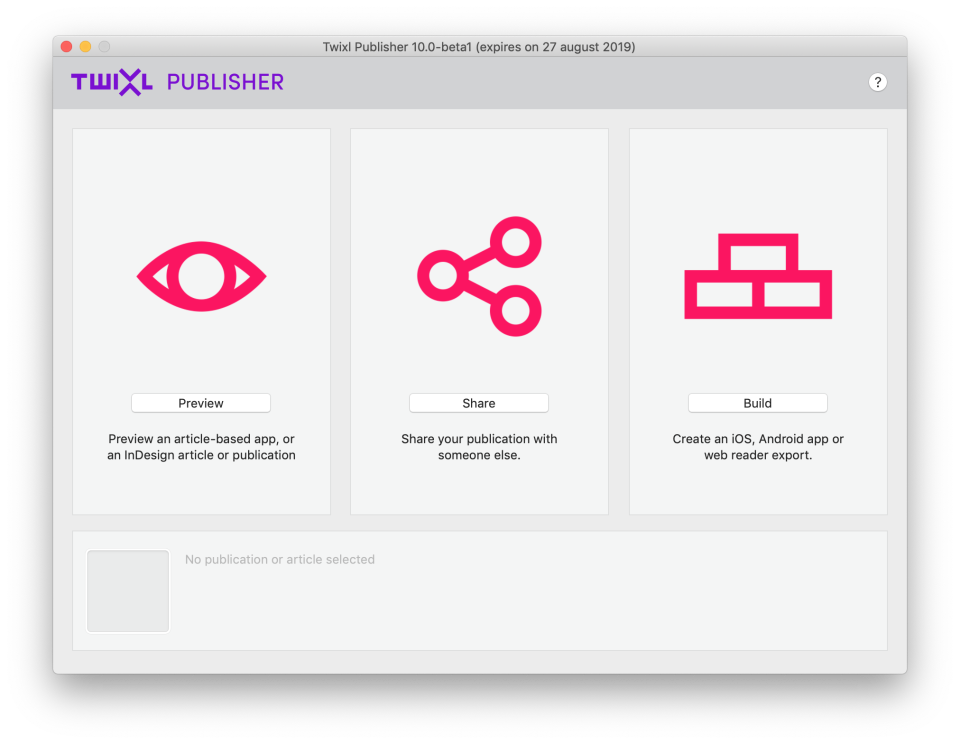Click the Share button
The image size is (960, 744).
coord(479,403)
